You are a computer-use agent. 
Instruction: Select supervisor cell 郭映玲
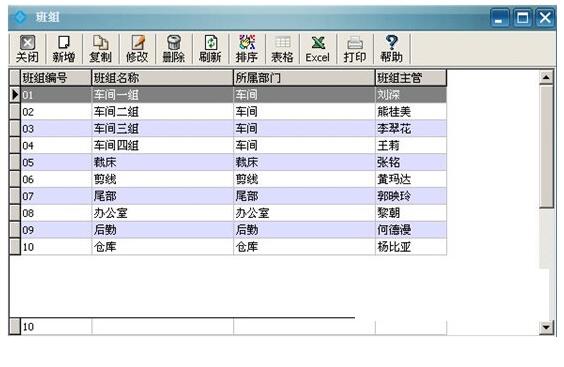tap(411, 196)
